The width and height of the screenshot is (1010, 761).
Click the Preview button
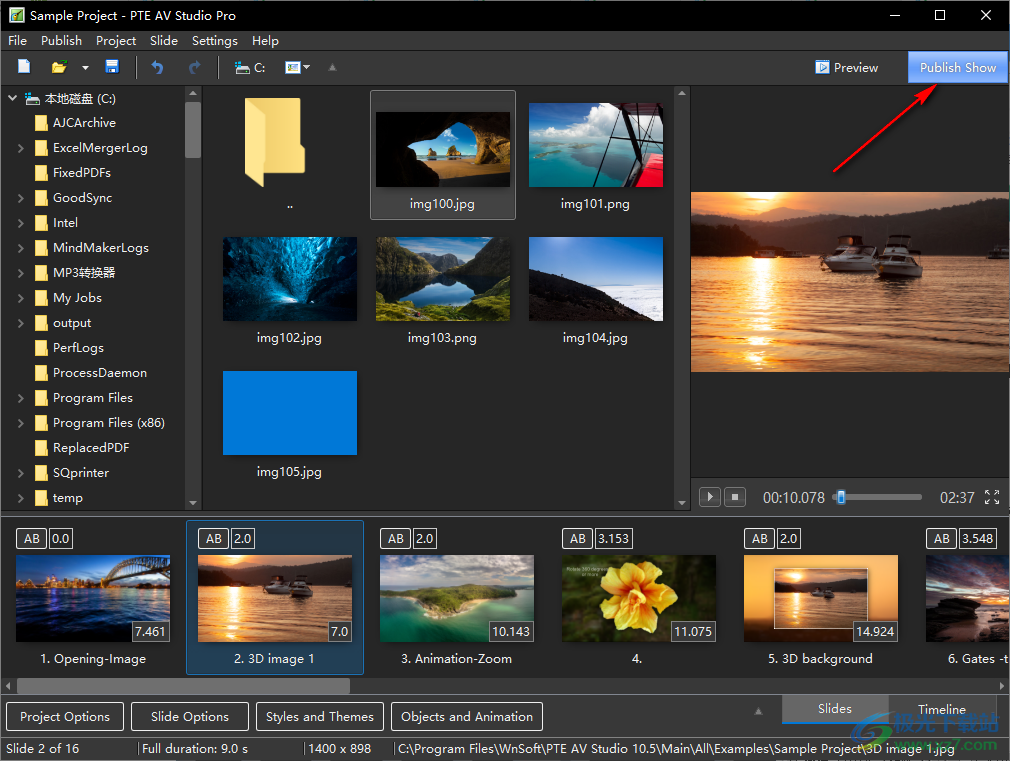846,68
